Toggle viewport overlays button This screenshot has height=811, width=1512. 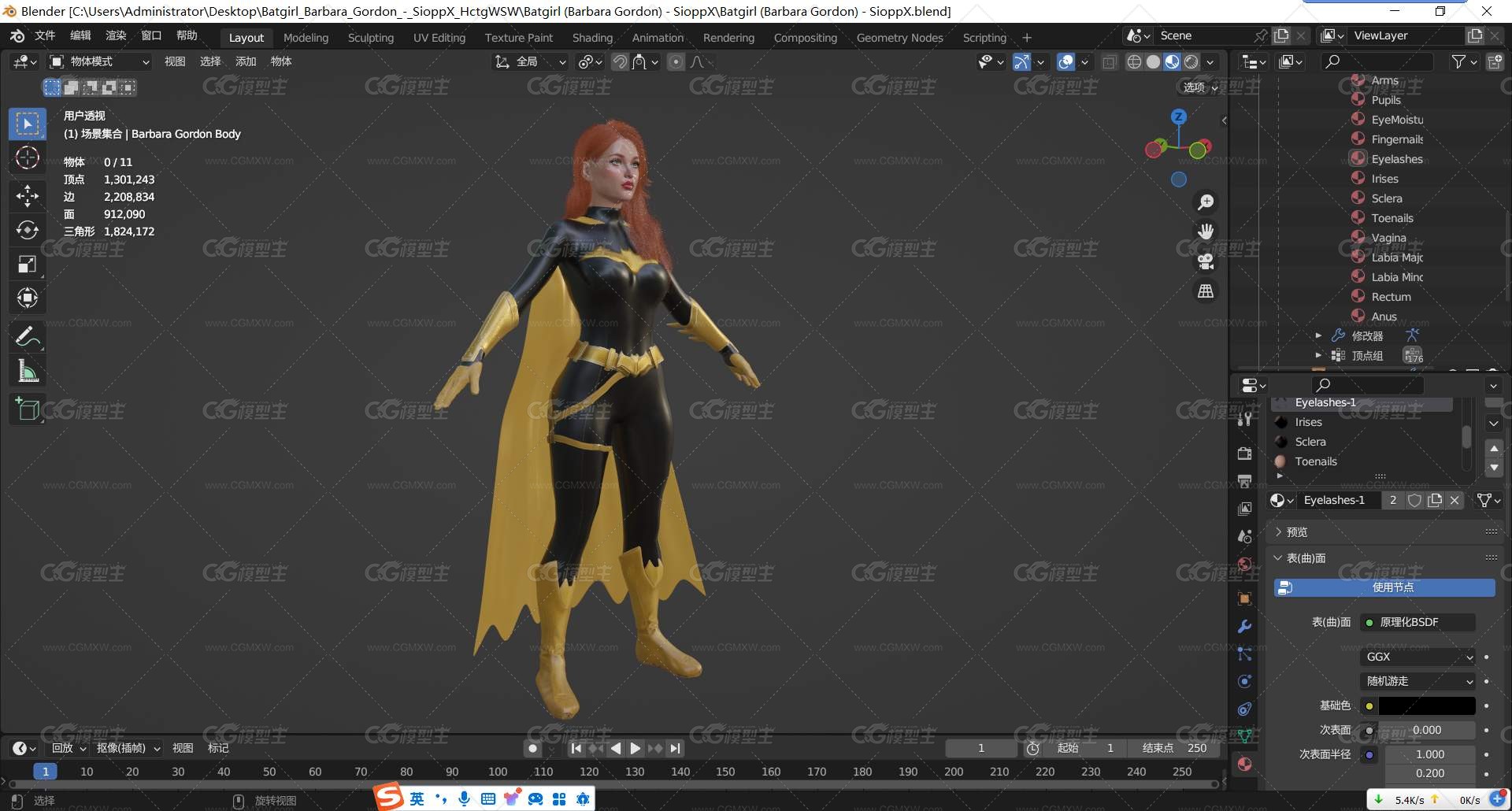[1065, 61]
